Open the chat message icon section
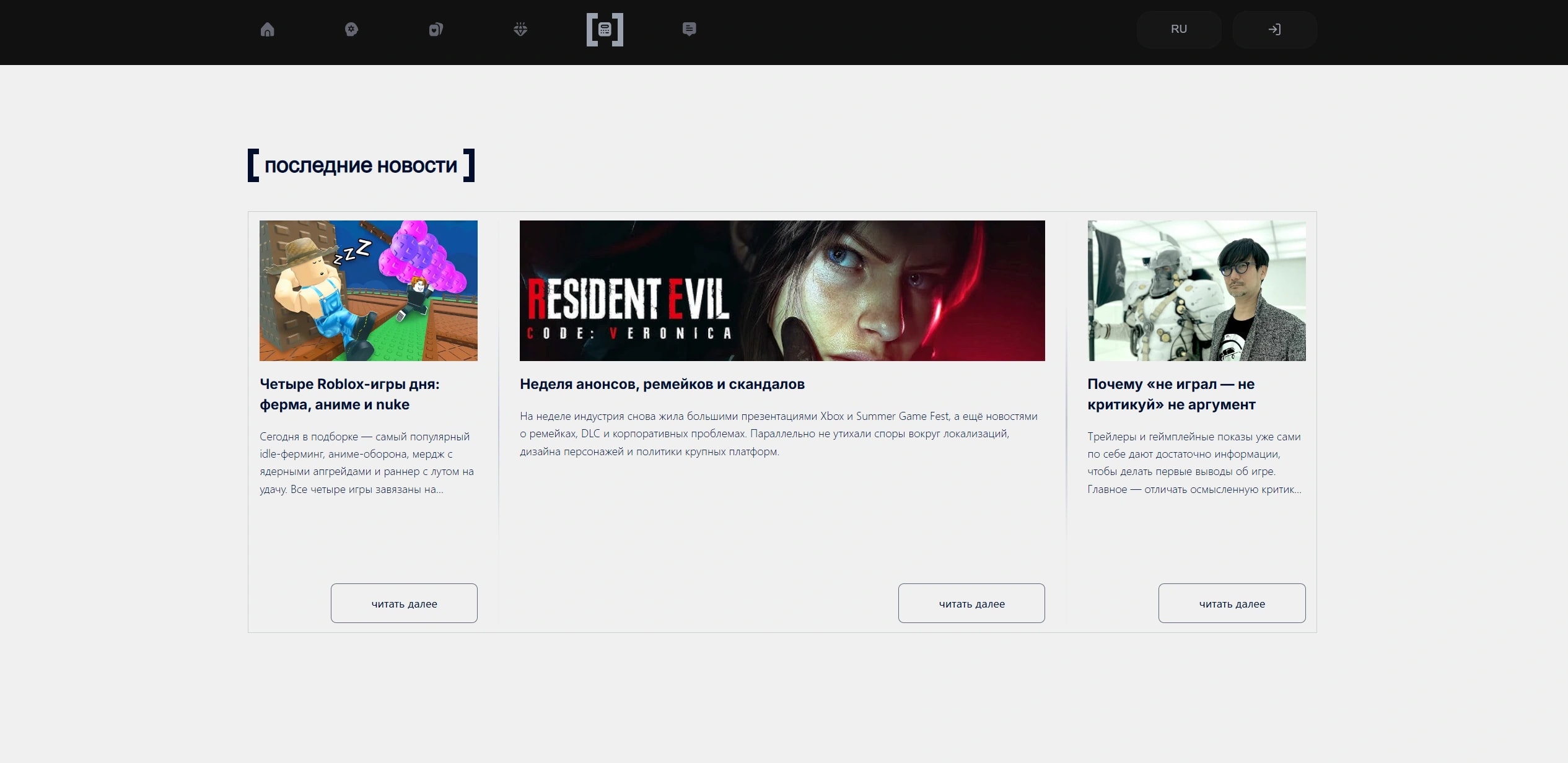1568x763 pixels. pyautogui.click(x=689, y=29)
